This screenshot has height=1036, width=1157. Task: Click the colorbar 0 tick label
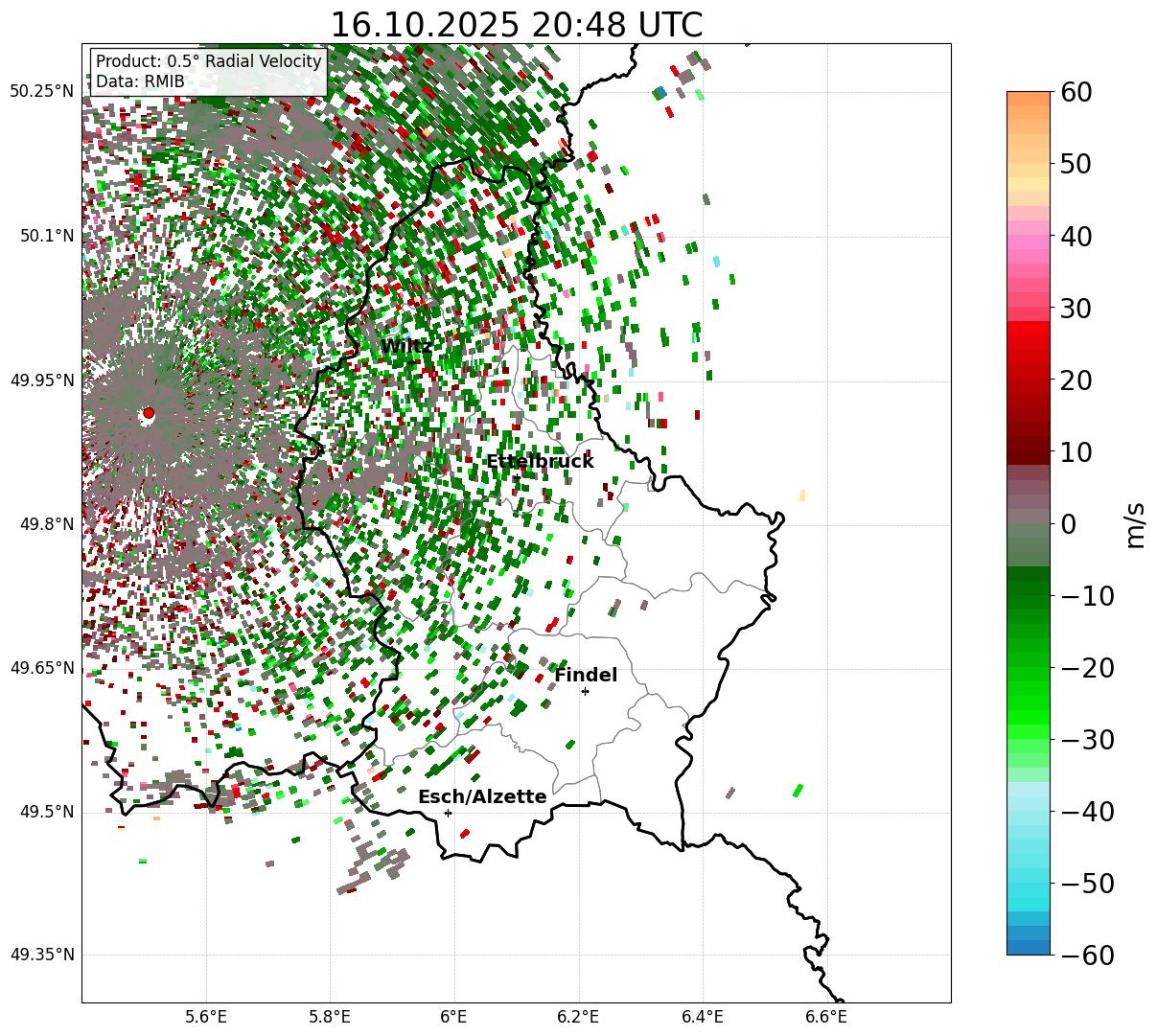tap(1067, 524)
